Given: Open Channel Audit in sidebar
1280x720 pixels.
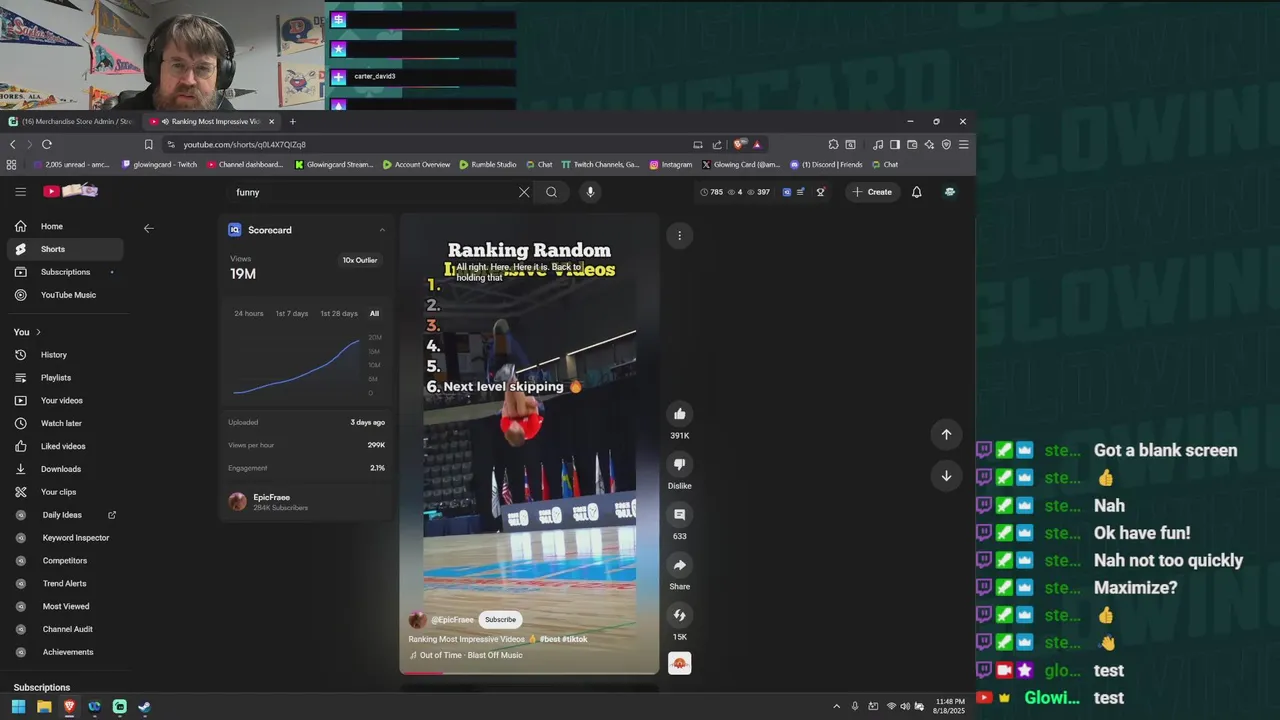Looking at the screenshot, I should [x=65, y=629].
